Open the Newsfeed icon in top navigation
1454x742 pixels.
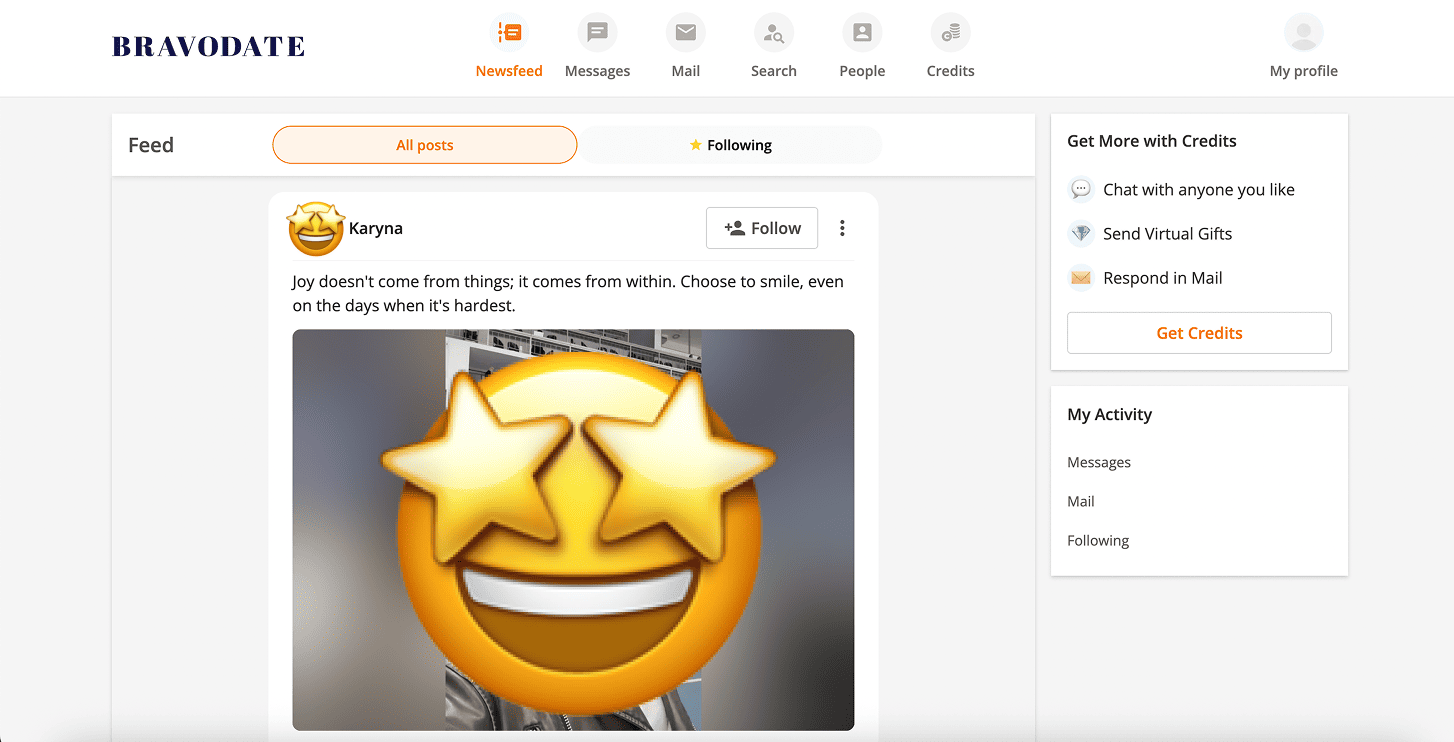[509, 32]
